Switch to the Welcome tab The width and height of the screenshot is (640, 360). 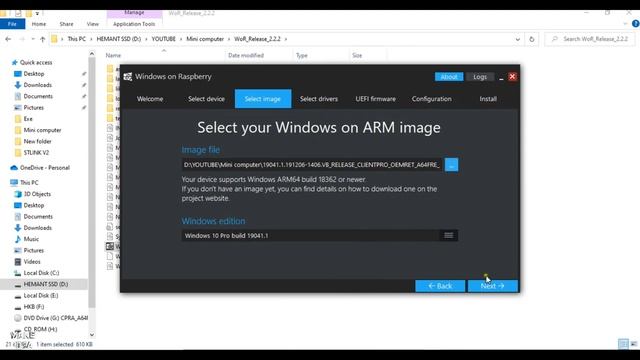click(150, 99)
